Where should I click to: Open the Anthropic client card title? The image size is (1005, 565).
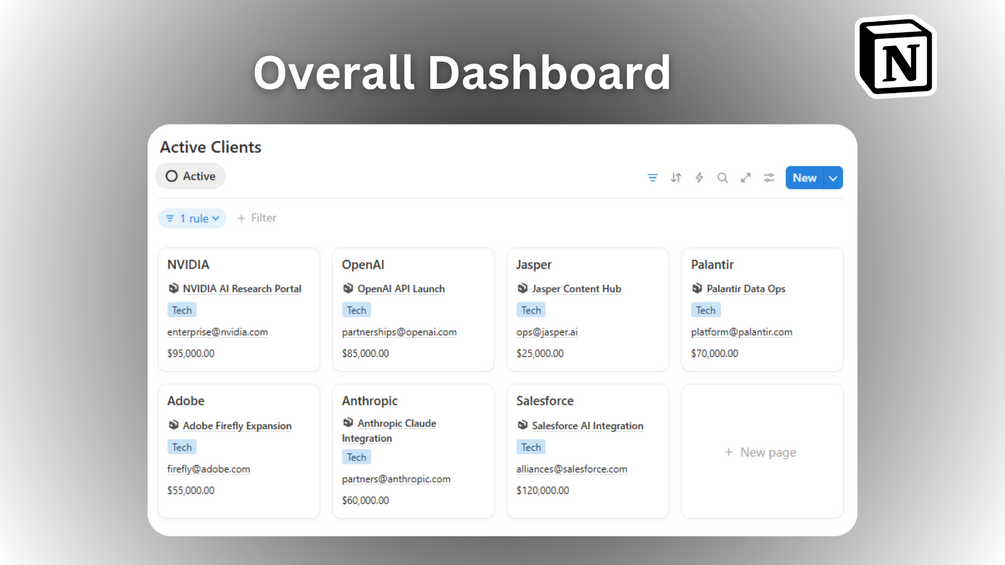pos(369,401)
